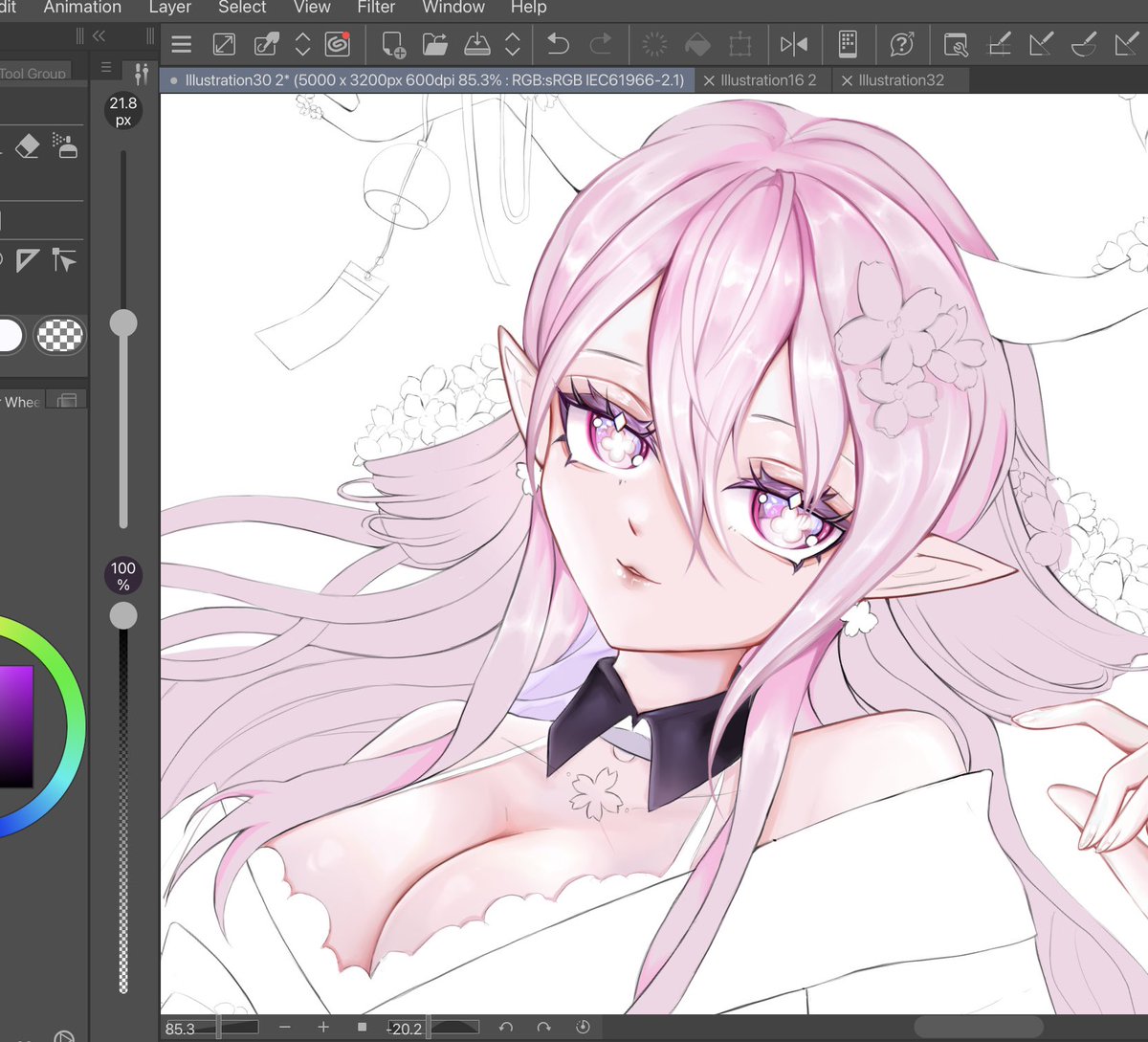Choose the transparent checkered color swatch
Viewport: 1148px width, 1042px height.
click(x=59, y=336)
